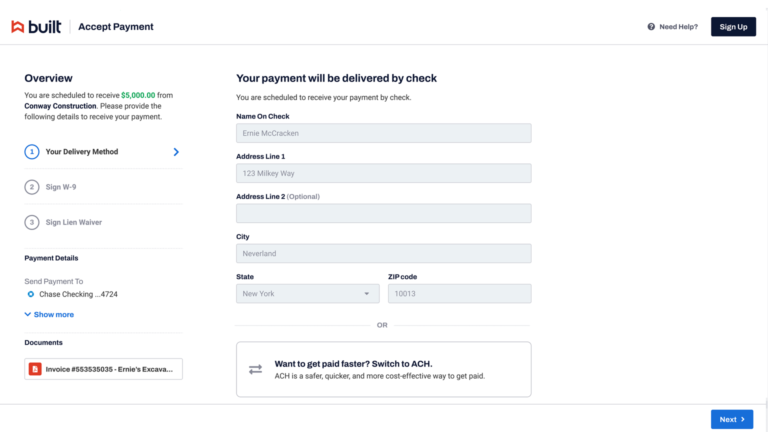Click the Built logo icon
The image size is (768, 432).
(18, 26)
